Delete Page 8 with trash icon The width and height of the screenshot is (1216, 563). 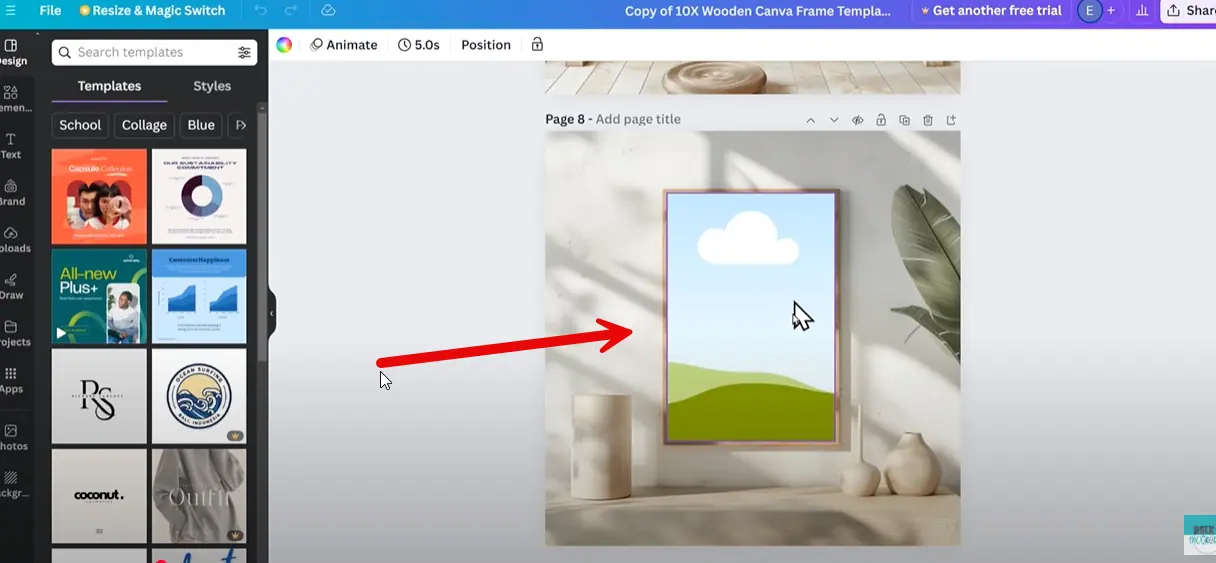(928, 120)
